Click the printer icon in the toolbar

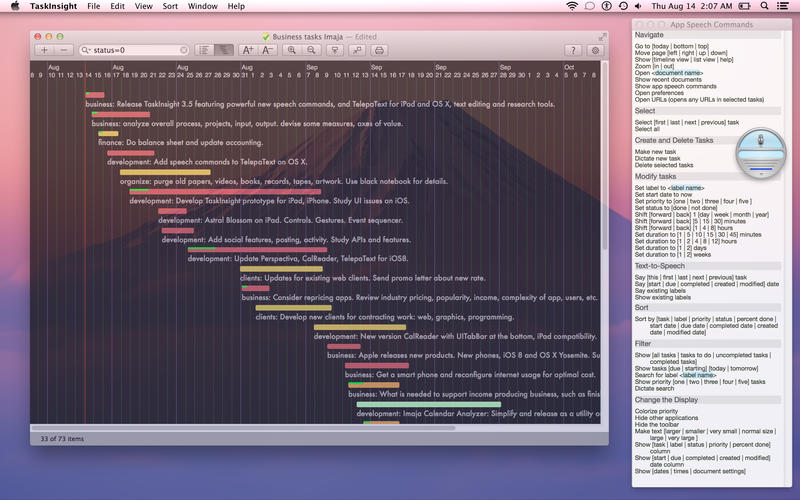[379, 50]
